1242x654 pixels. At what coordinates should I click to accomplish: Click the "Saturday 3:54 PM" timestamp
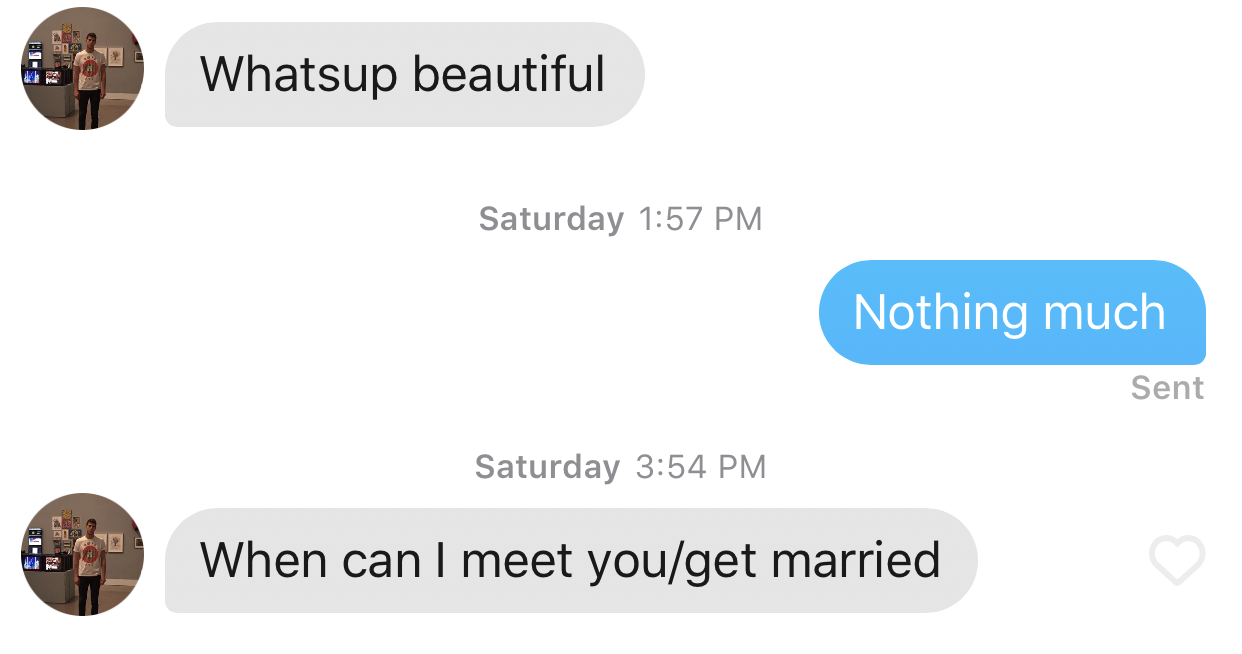(x=620, y=467)
